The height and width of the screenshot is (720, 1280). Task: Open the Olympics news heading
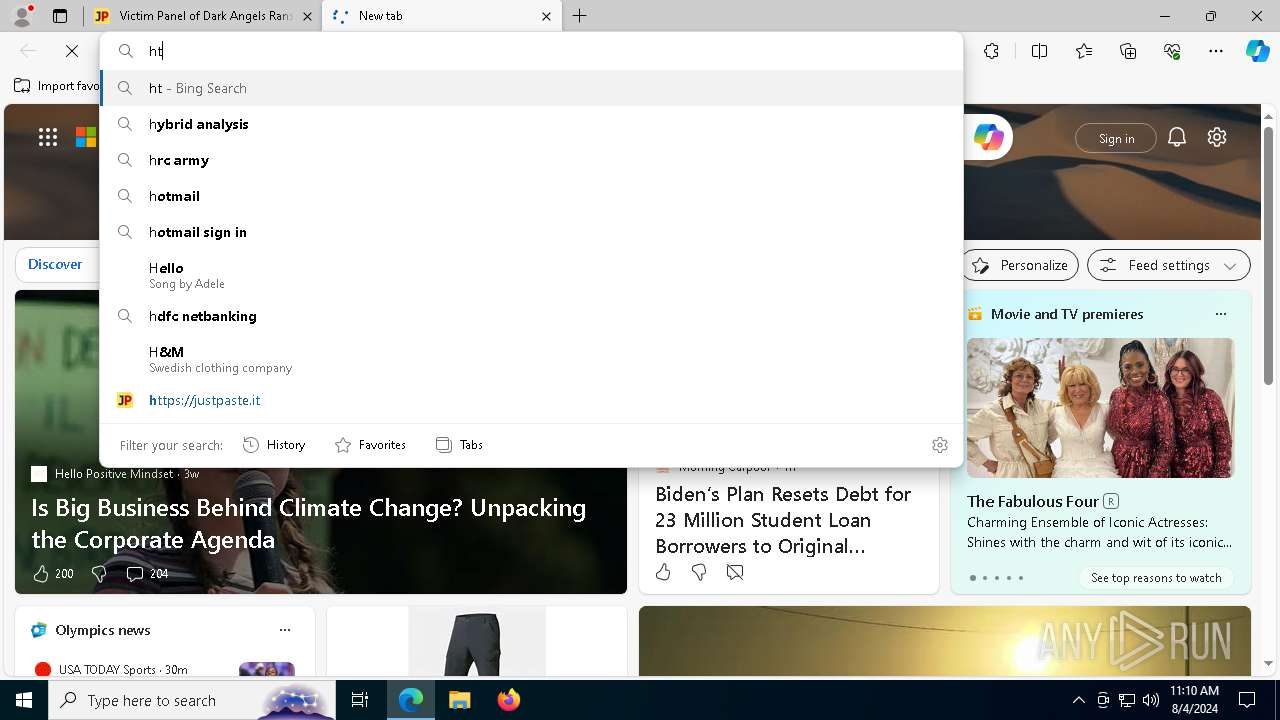(x=103, y=630)
